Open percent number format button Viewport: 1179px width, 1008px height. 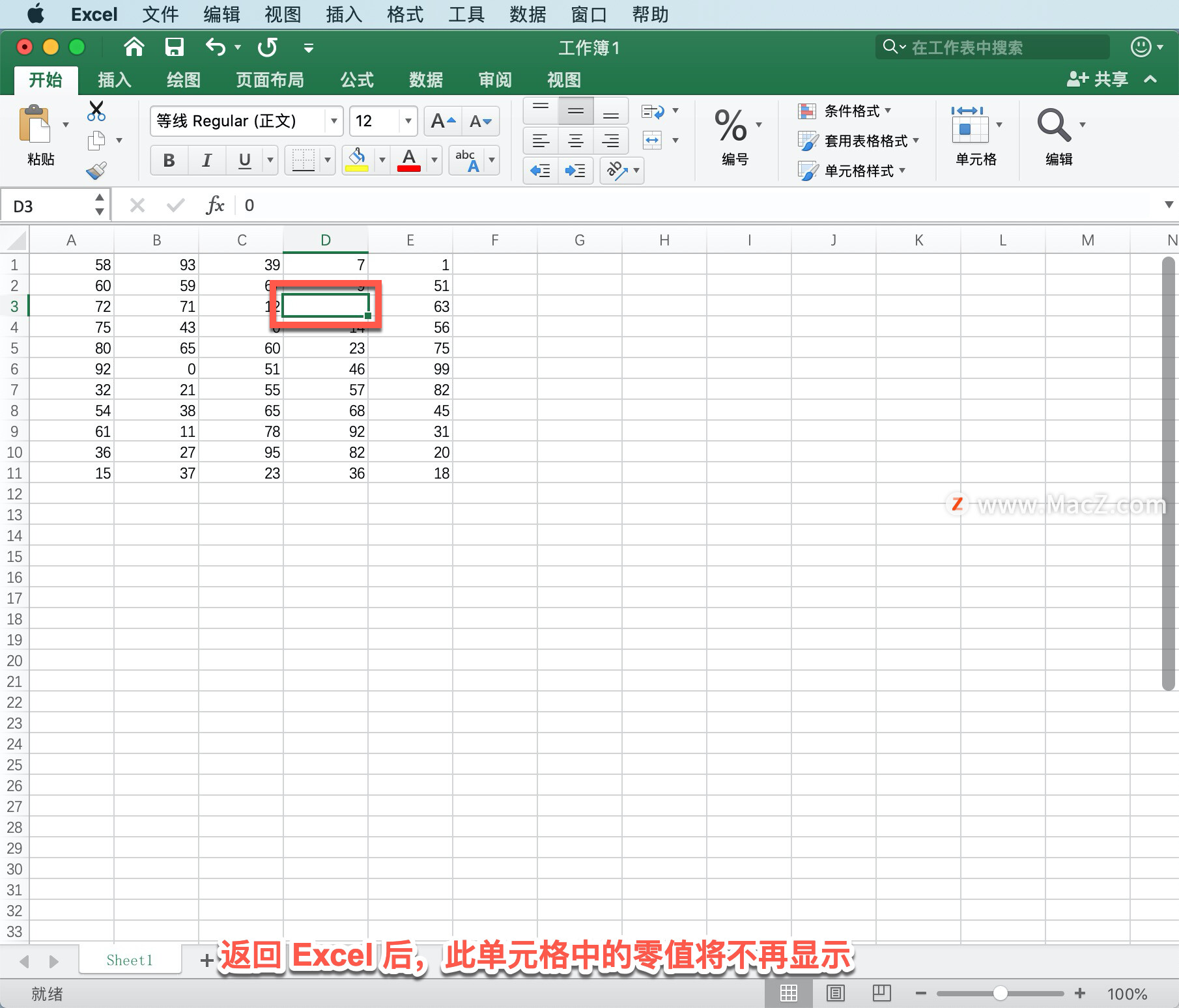[x=730, y=125]
